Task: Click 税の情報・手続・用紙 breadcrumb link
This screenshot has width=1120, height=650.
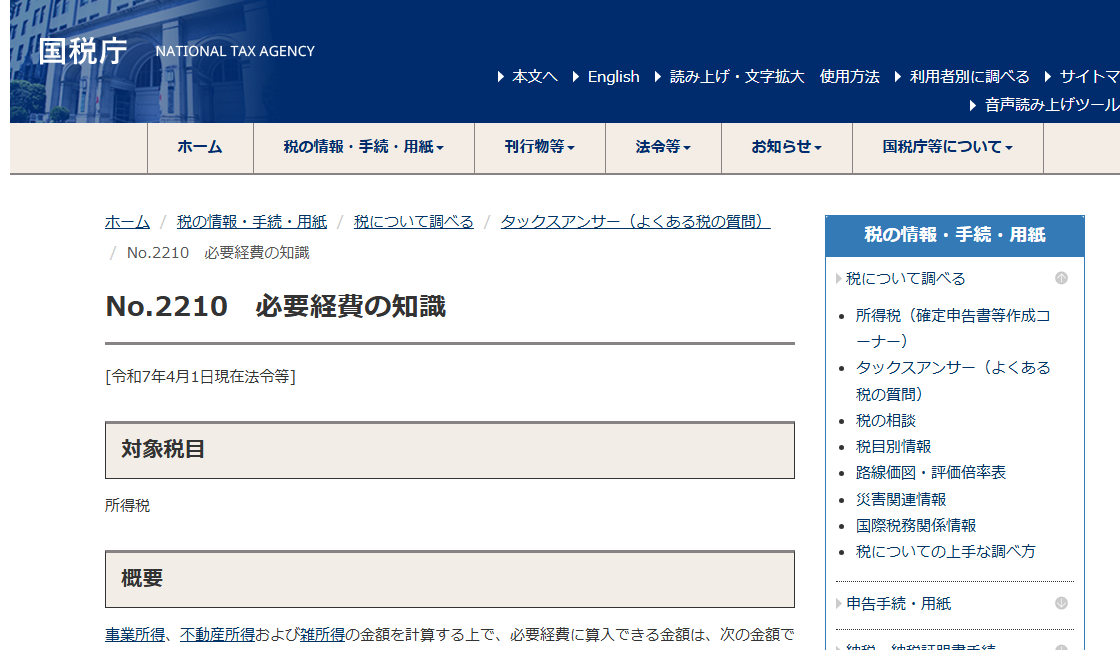Action: click(251, 222)
